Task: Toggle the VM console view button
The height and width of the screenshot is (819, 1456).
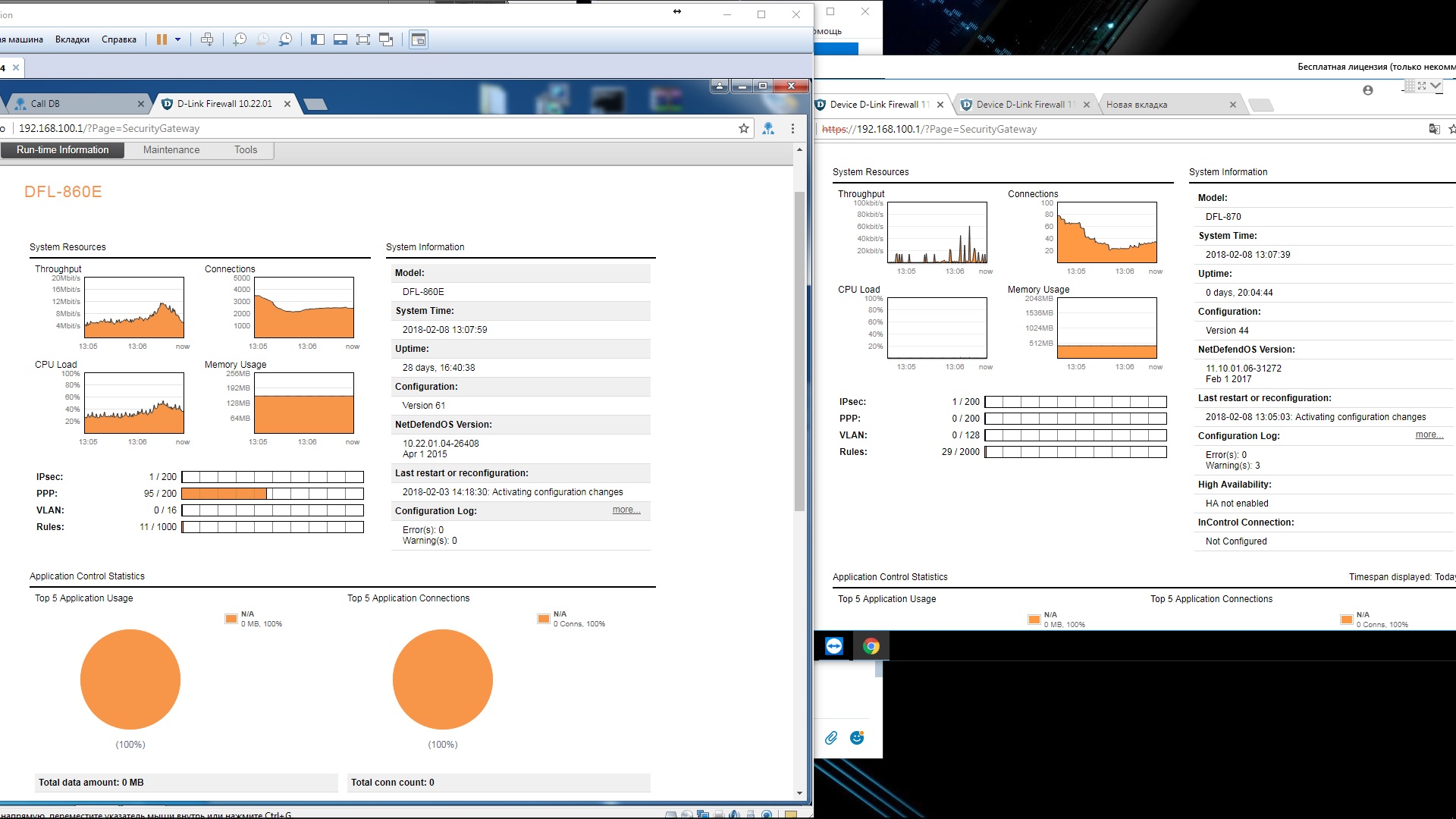Action: [x=419, y=39]
